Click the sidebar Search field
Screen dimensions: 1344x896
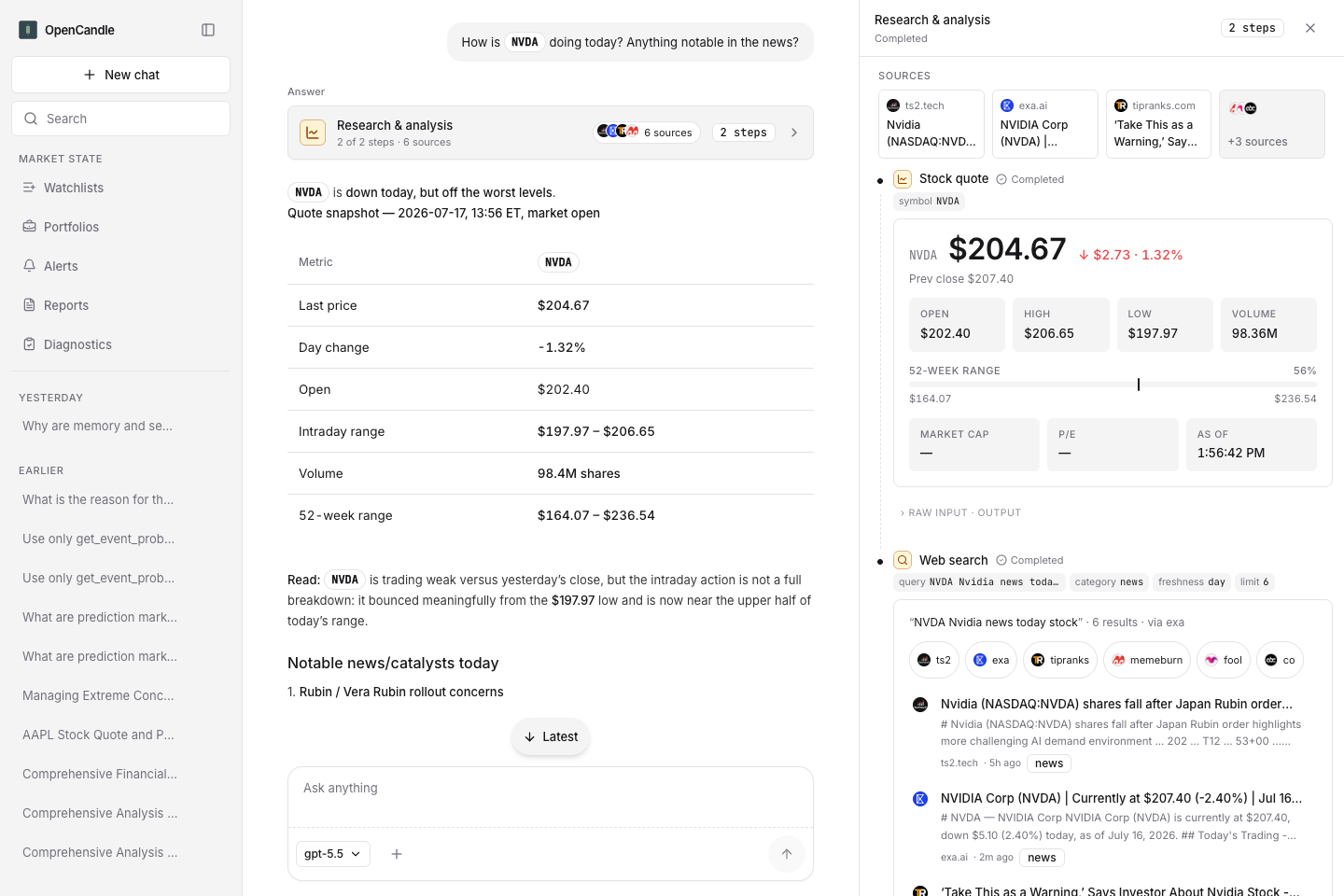point(121,119)
